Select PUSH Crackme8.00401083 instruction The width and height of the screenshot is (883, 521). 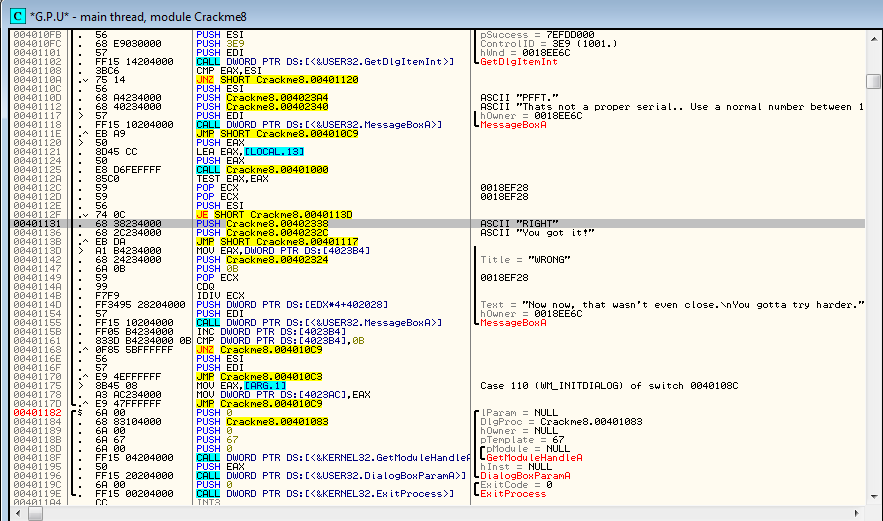262,422
